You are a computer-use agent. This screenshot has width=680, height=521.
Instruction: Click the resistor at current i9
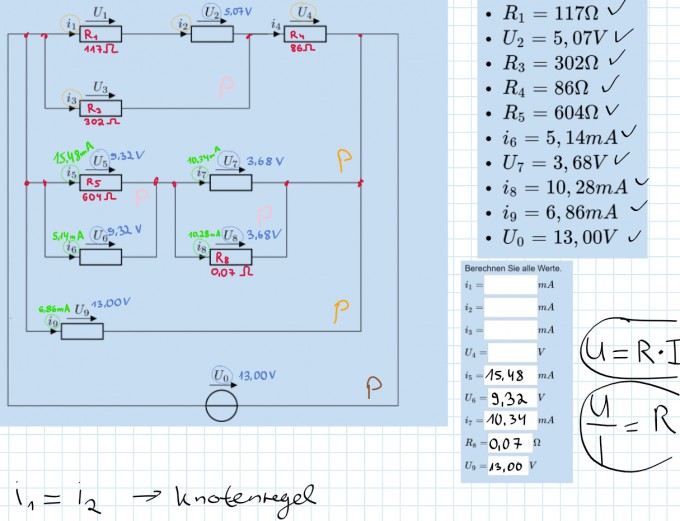(82, 331)
